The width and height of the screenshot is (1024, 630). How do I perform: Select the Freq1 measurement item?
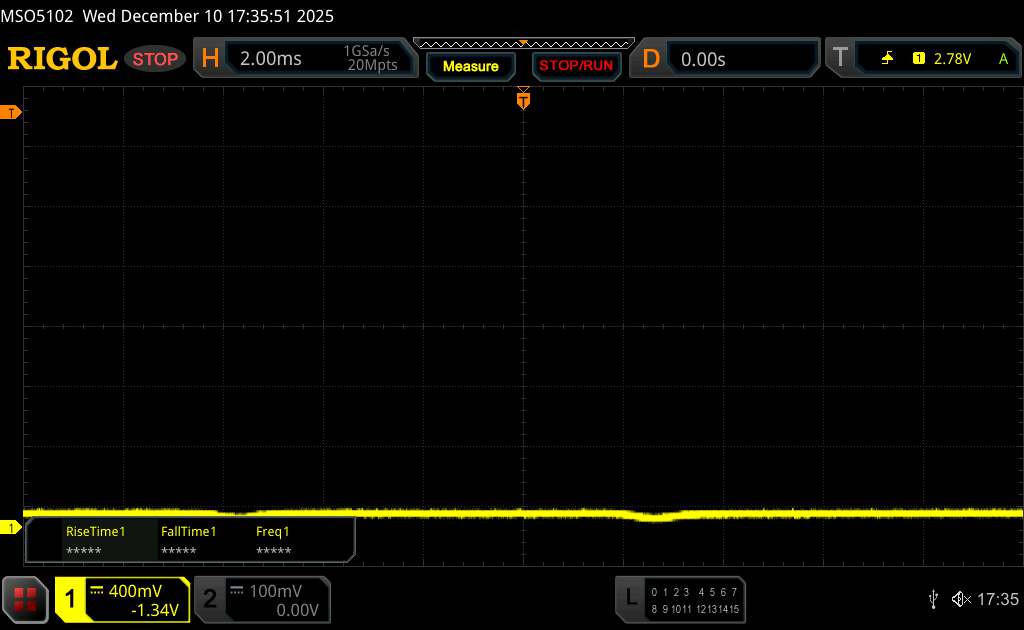(x=273, y=541)
